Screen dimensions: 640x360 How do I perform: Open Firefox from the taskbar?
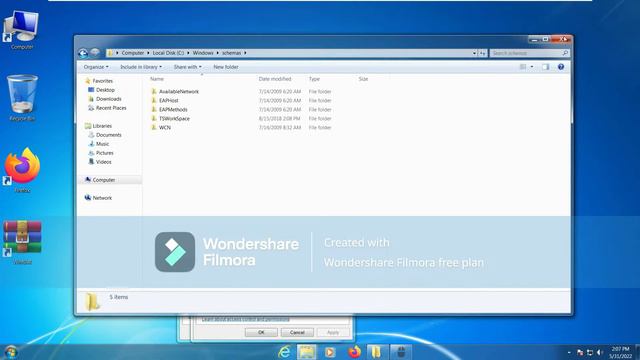pyautogui.click(x=354, y=352)
